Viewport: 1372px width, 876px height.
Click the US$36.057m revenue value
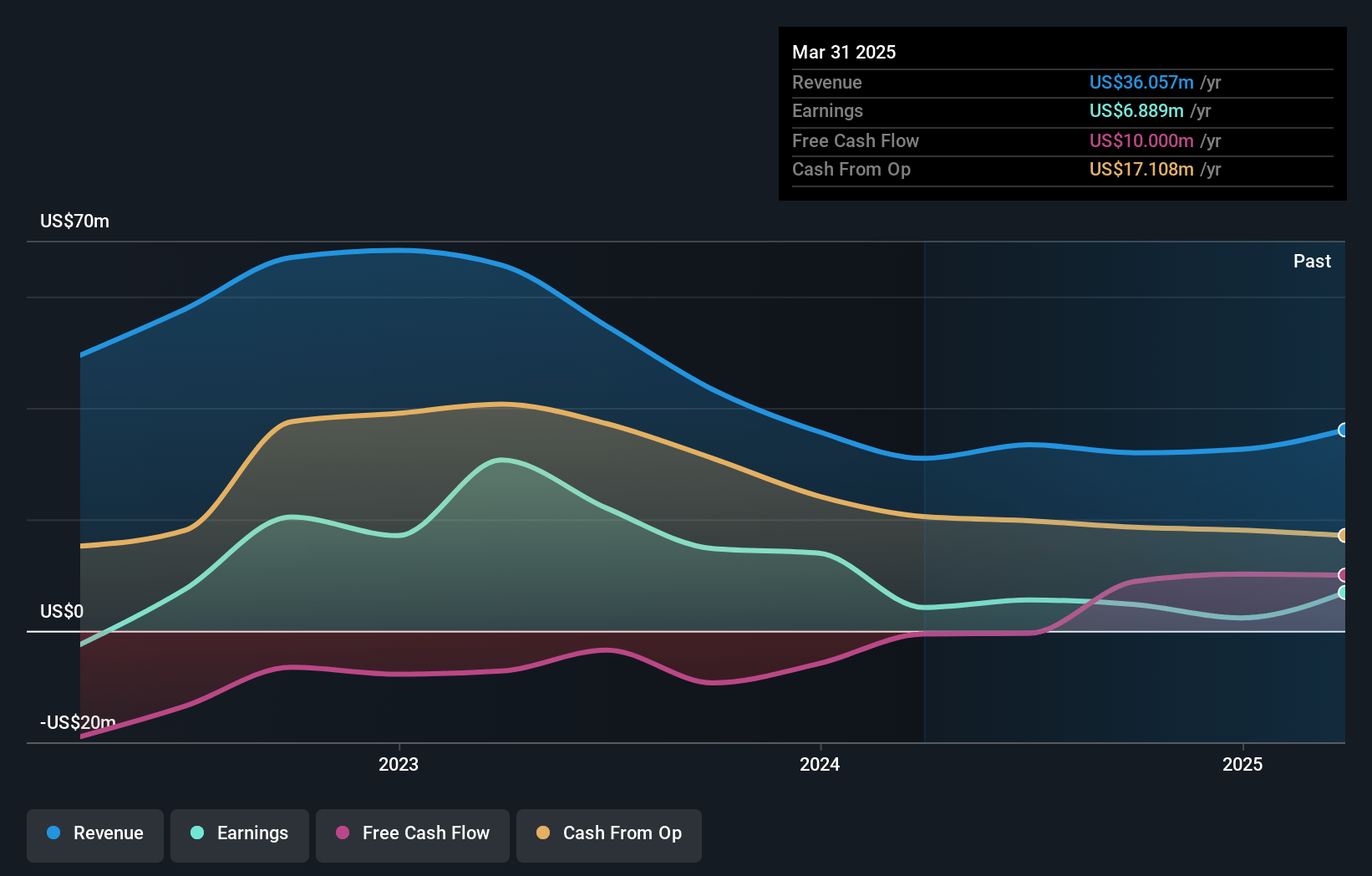pyautogui.click(x=1141, y=82)
